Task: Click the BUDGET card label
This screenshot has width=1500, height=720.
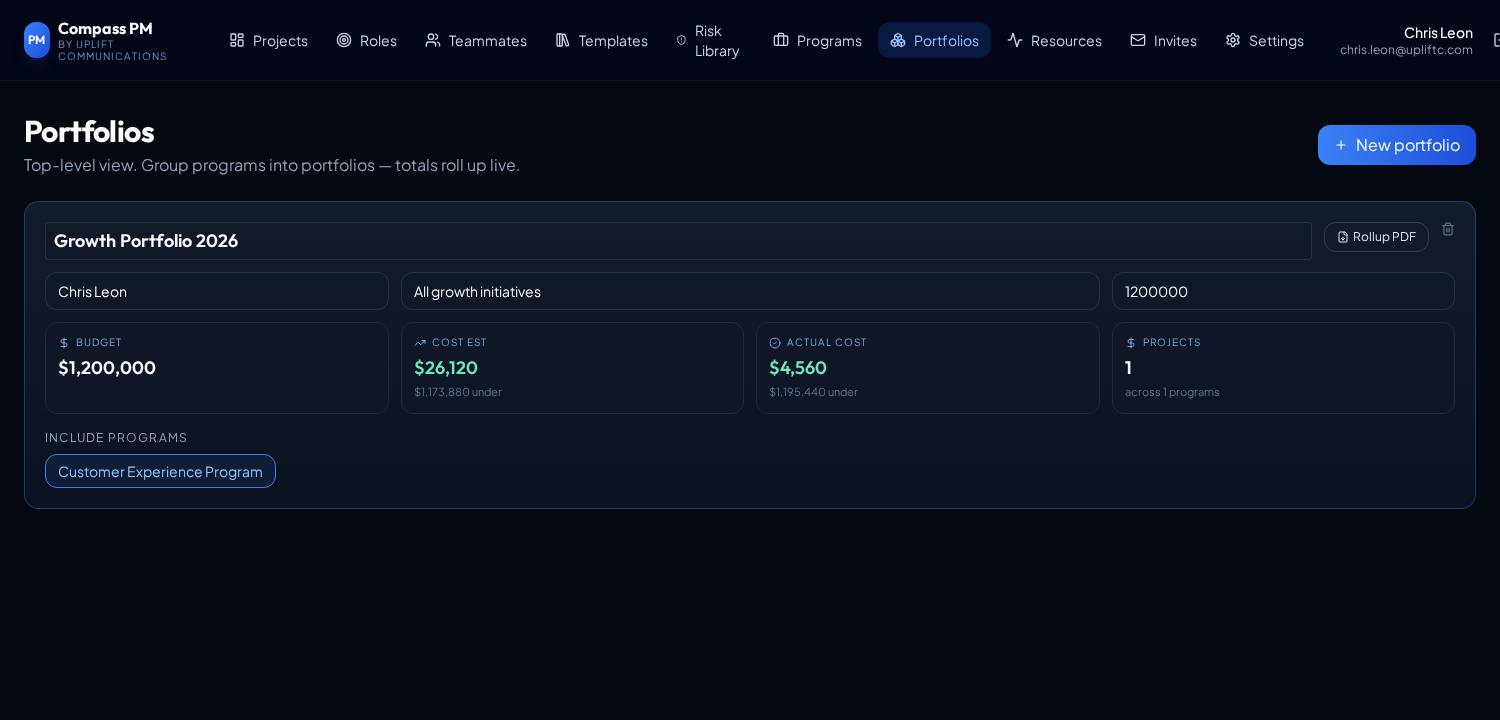Action: coord(99,342)
